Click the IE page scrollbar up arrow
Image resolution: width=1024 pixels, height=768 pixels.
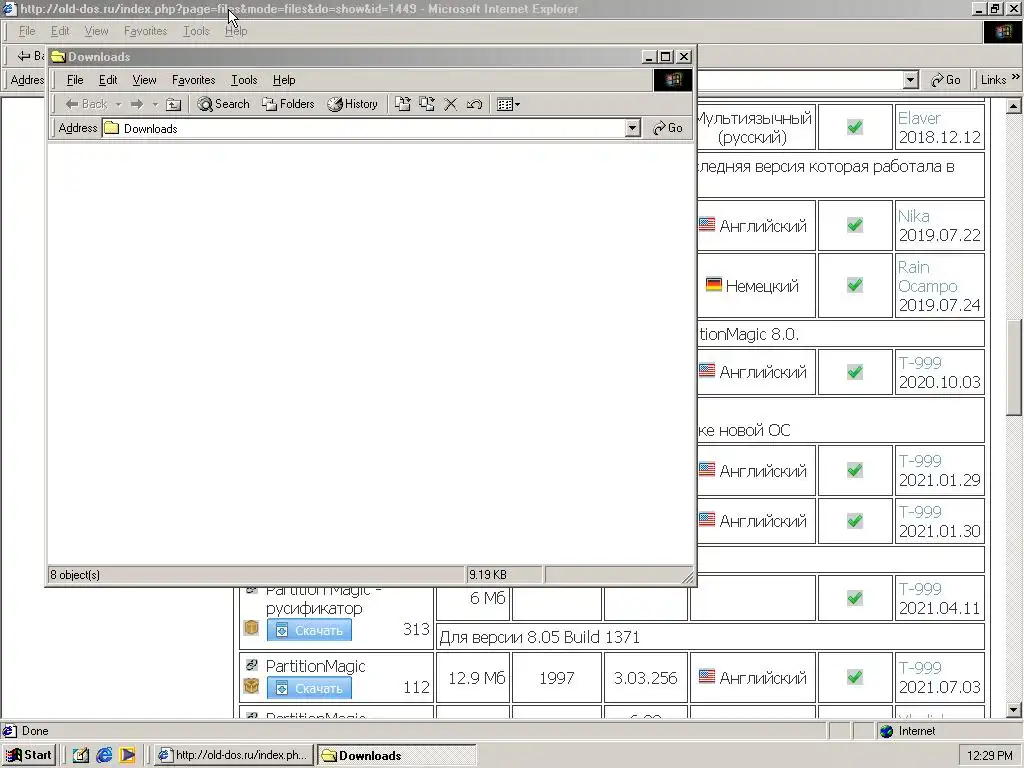(1014, 106)
